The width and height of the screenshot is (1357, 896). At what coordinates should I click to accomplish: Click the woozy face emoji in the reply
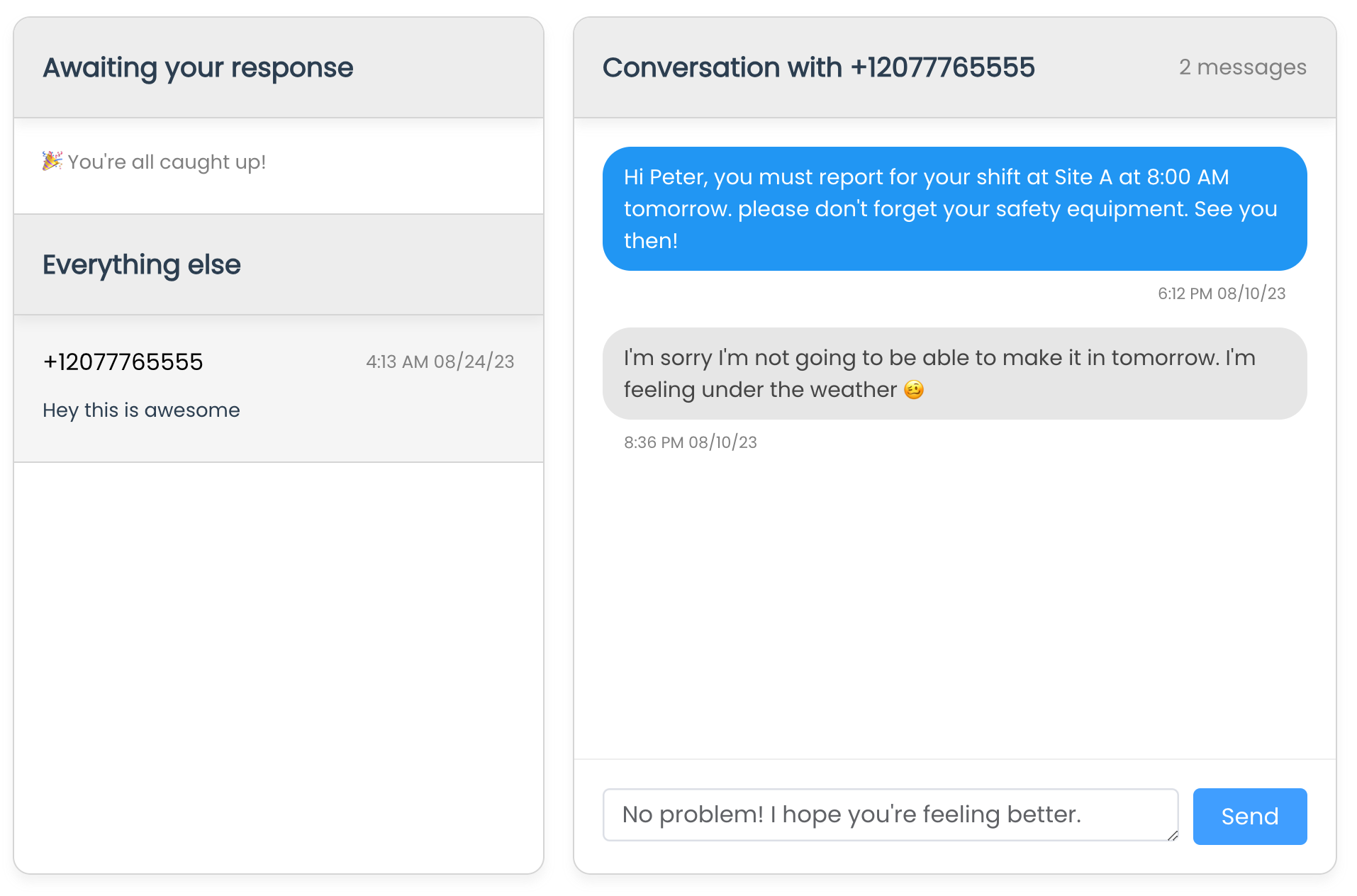[914, 390]
